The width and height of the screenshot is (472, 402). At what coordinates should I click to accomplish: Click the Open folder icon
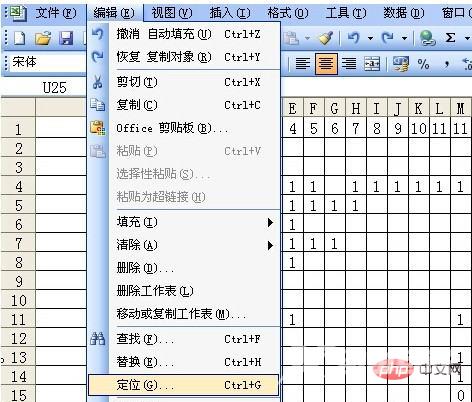click(43, 38)
